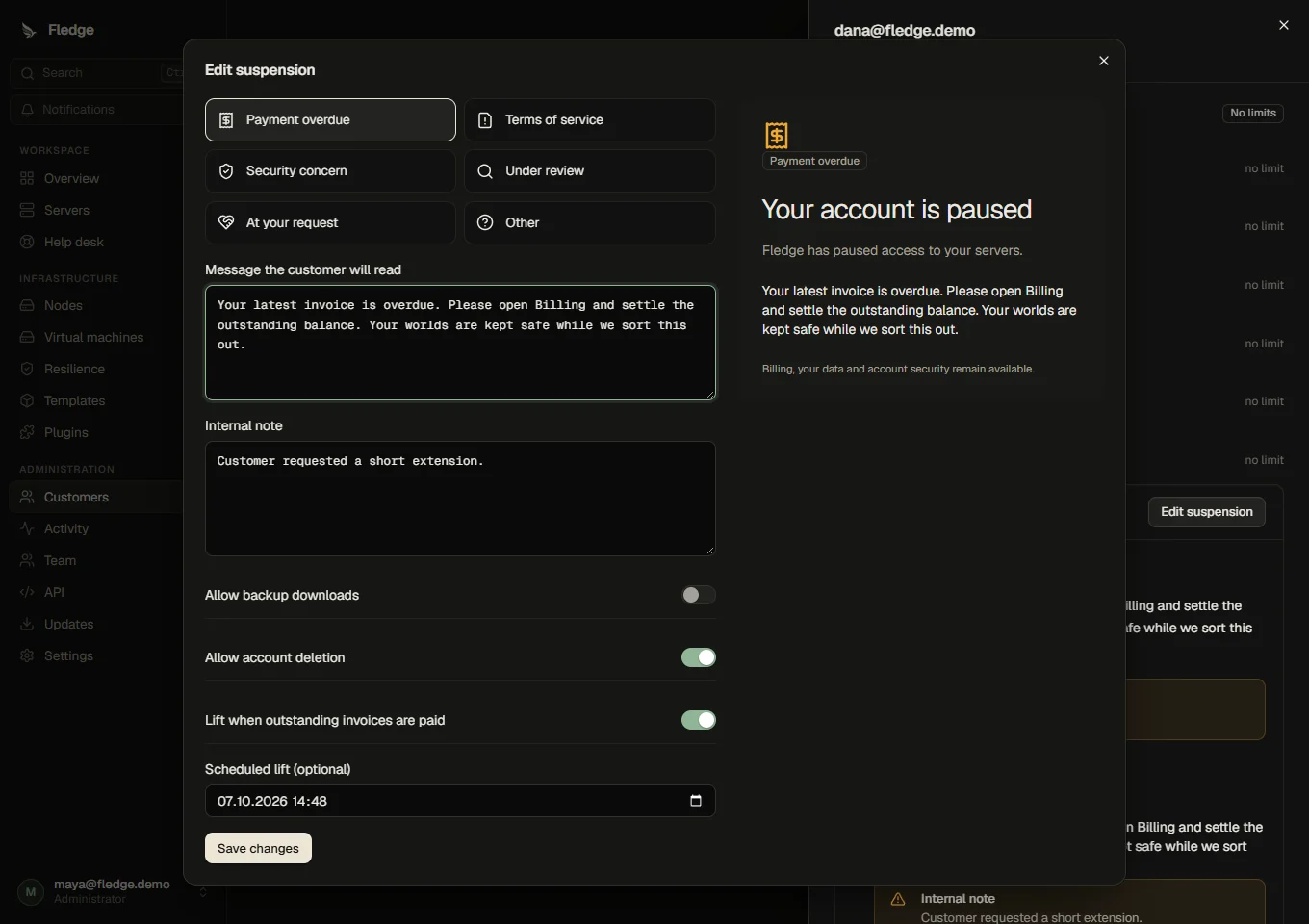Close the dana@fledge.demo customer panel
The image size is (1309, 924).
click(1284, 25)
